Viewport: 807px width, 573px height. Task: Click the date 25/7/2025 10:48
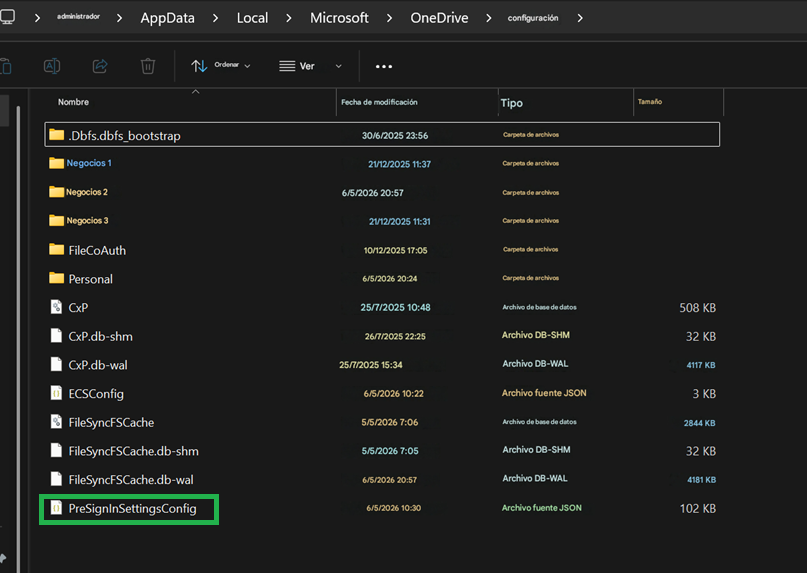click(x=395, y=307)
